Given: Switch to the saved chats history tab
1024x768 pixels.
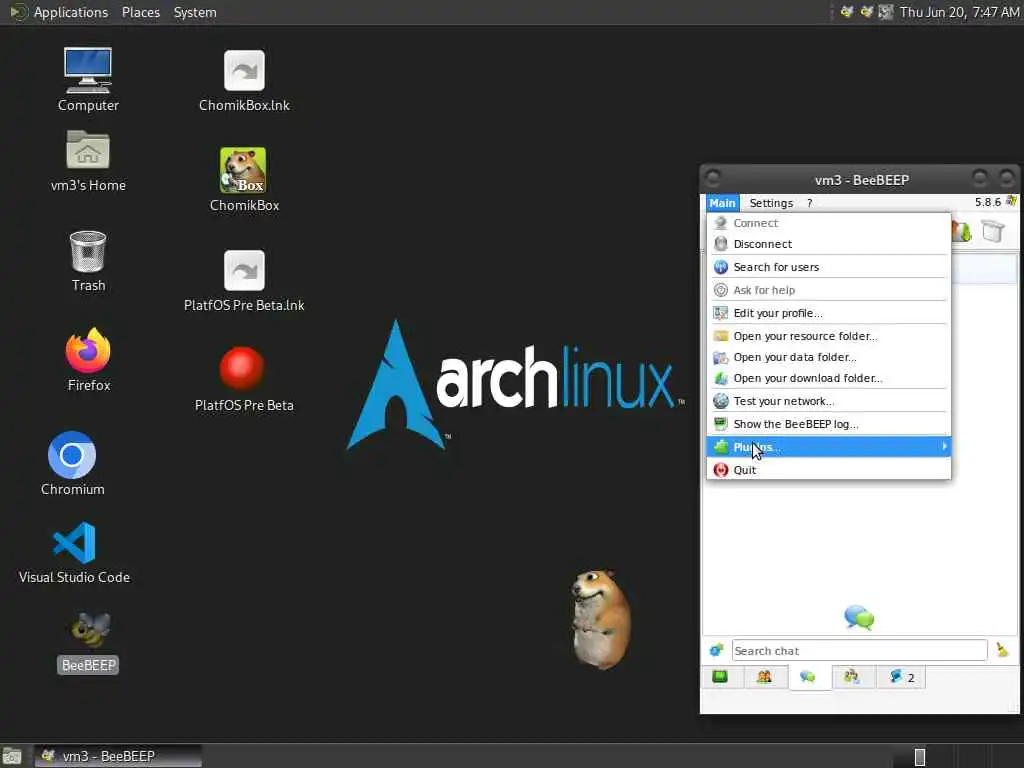Looking at the screenshot, I should pos(852,677).
